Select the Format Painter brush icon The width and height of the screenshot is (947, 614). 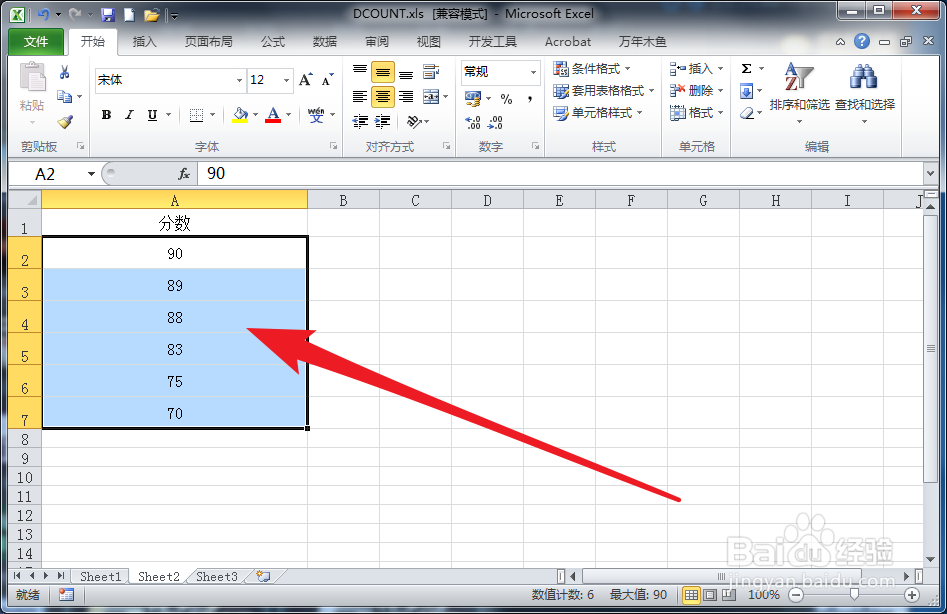click(65, 122)
